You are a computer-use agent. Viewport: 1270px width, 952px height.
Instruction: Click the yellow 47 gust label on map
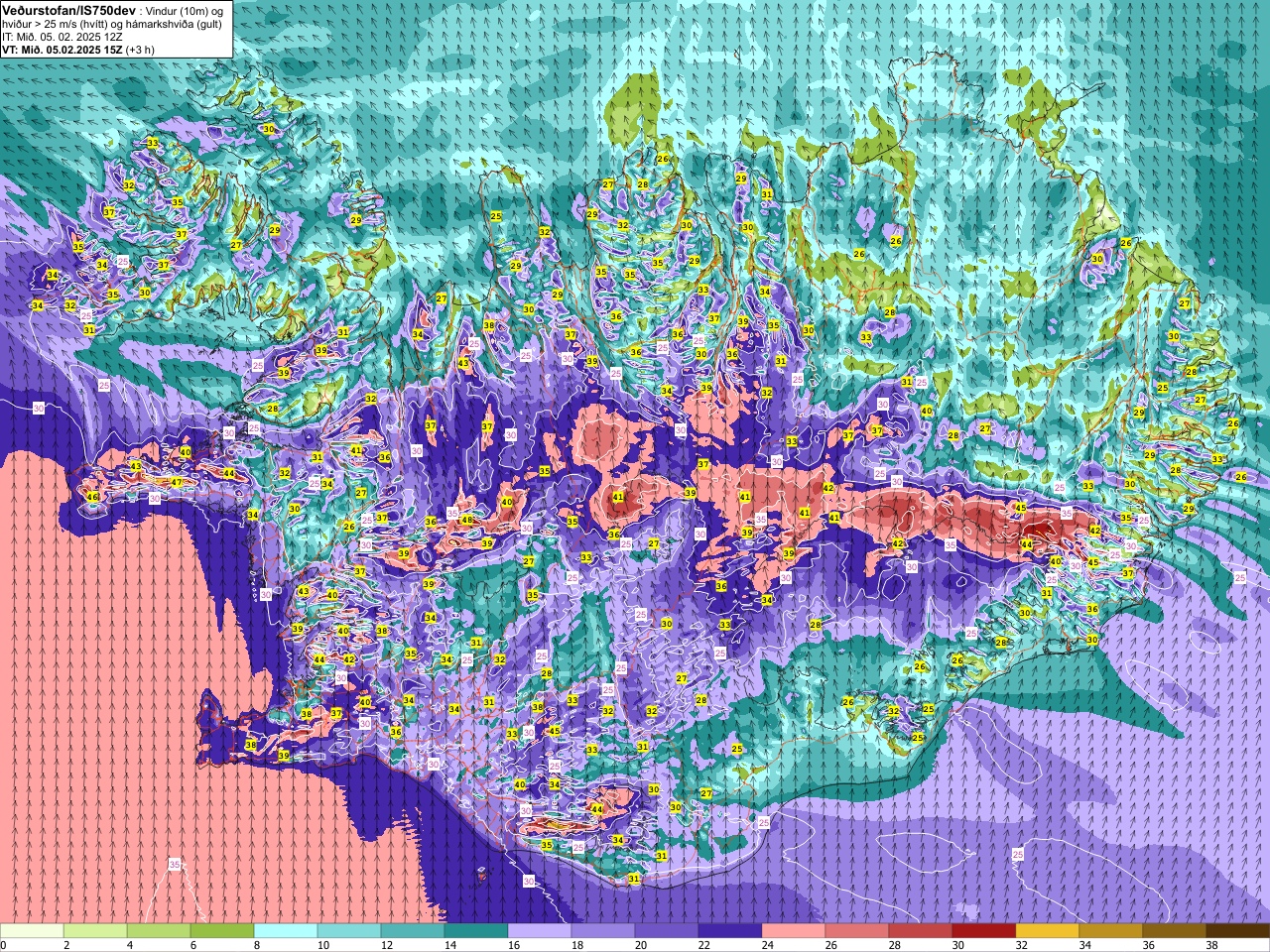tap(176, 482)
